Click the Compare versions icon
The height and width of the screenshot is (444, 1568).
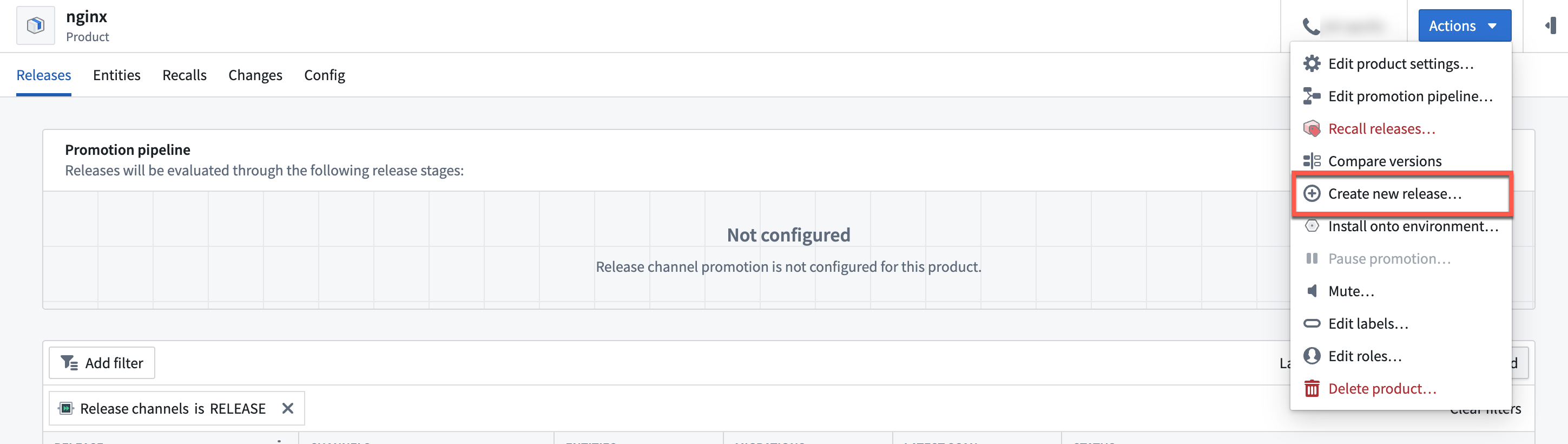click(x=1312, y=161)
